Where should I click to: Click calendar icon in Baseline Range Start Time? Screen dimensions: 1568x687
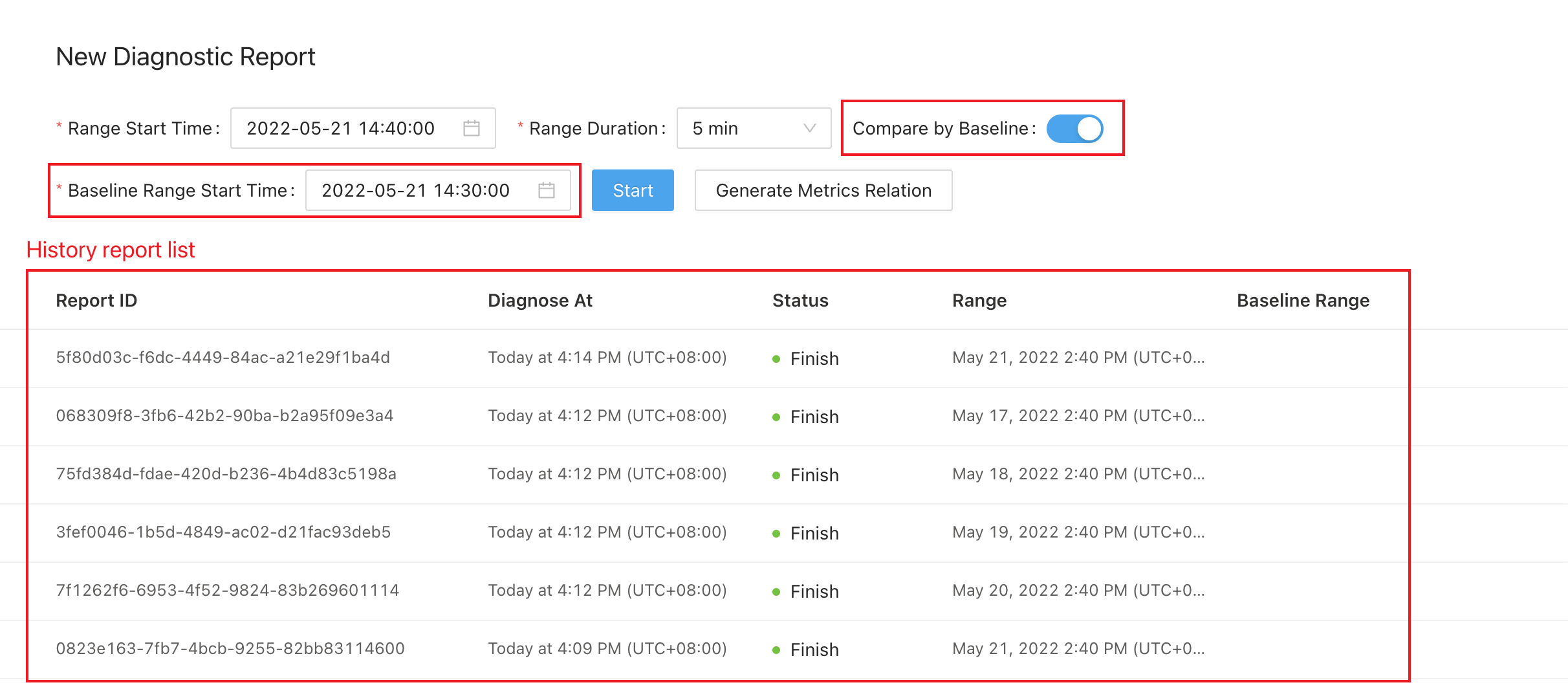tap(547, 190)
